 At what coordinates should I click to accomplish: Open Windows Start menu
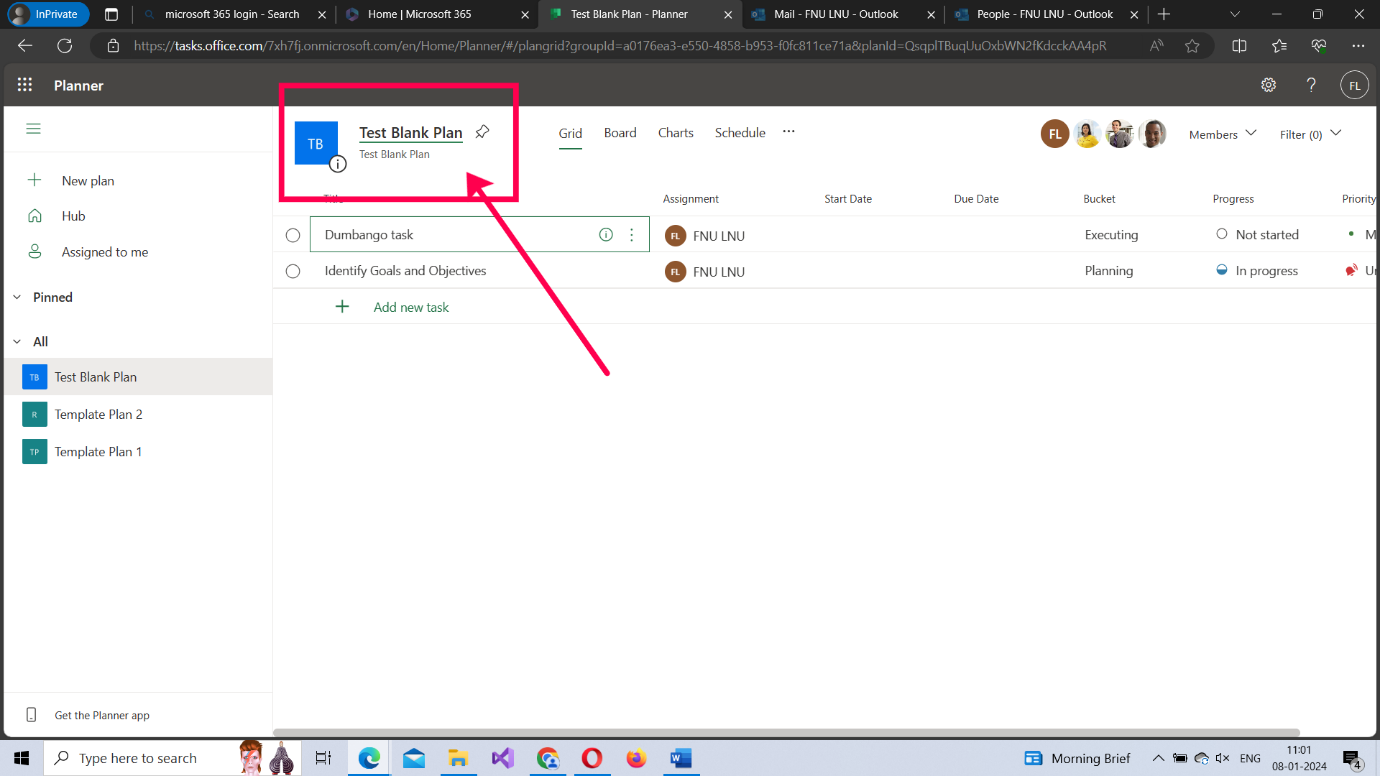click(x=21, y=758)
